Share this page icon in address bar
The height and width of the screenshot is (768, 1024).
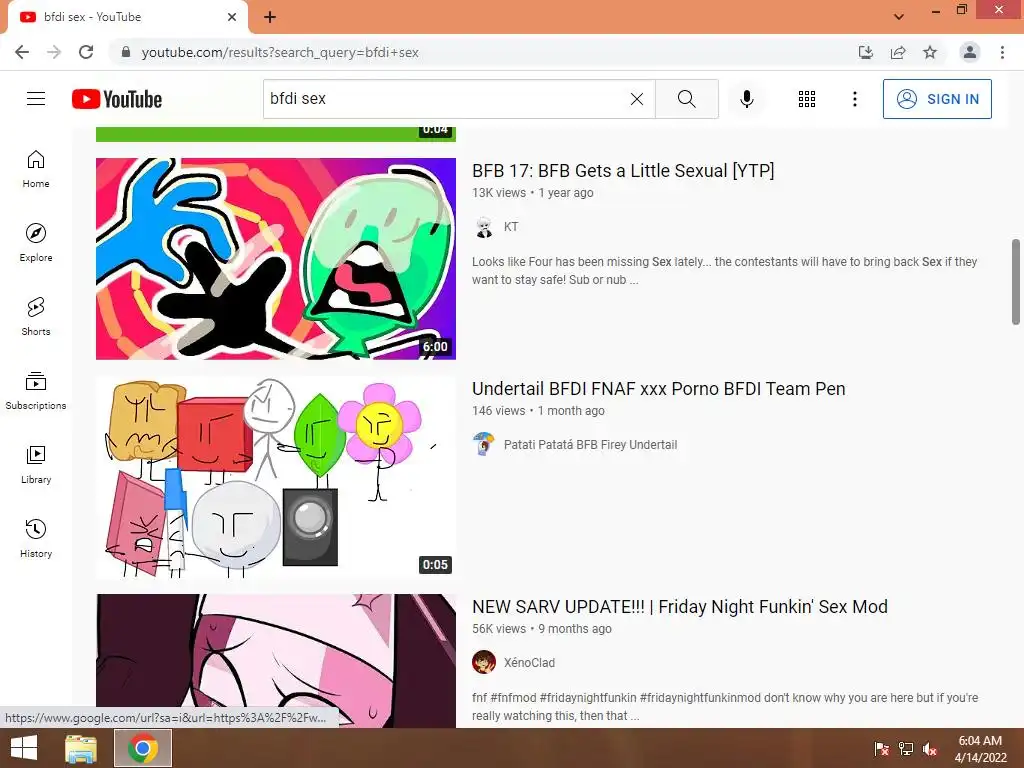click(898, 52)
